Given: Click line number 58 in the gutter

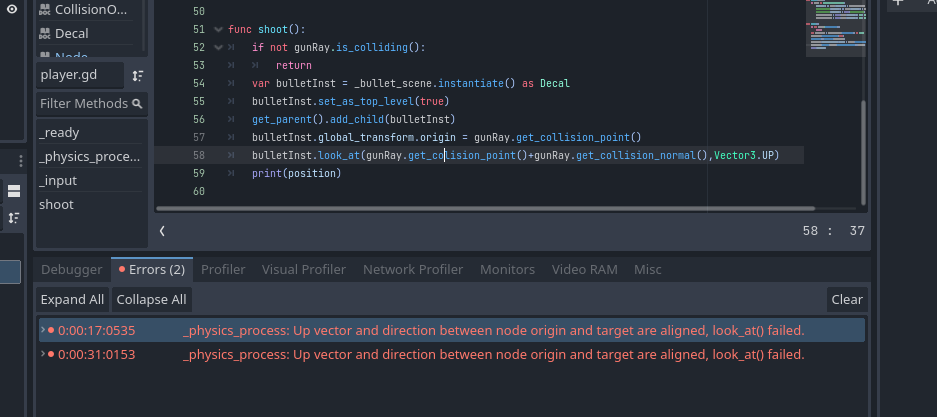Looking at the screenshot, I should 199,155.
